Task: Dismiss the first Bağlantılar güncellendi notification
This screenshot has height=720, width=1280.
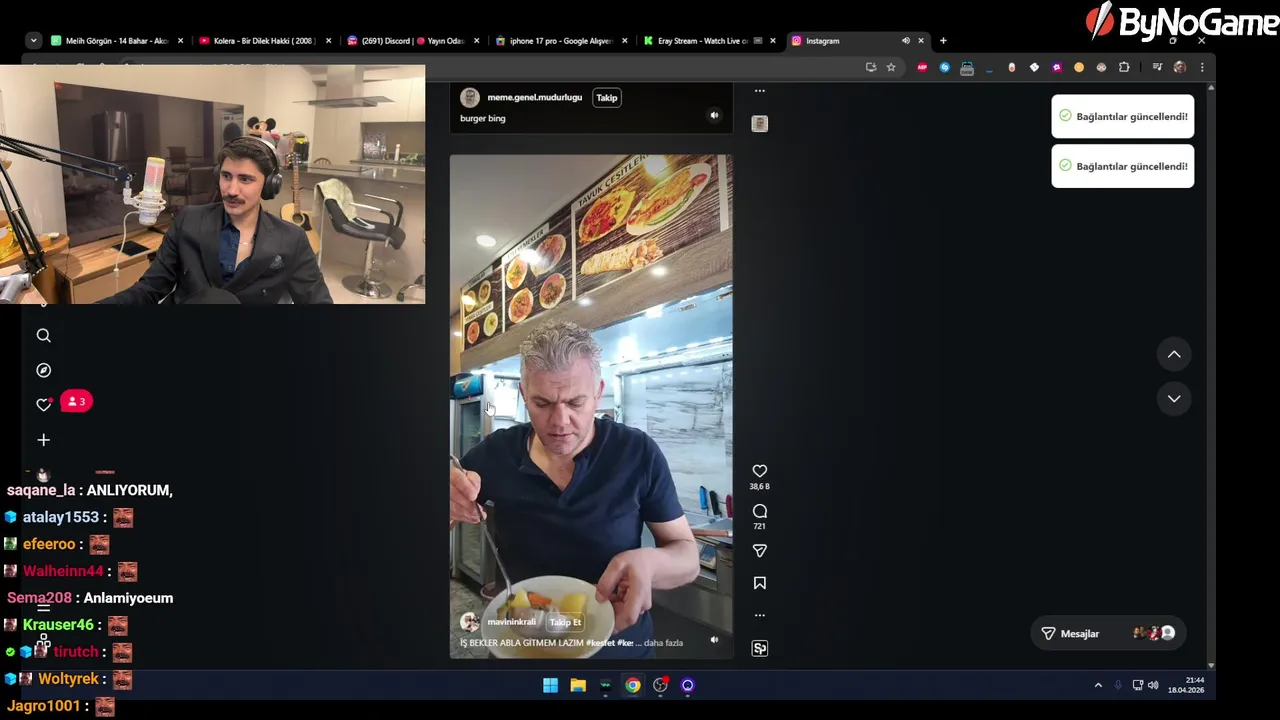Action: tap(1122, 116)
